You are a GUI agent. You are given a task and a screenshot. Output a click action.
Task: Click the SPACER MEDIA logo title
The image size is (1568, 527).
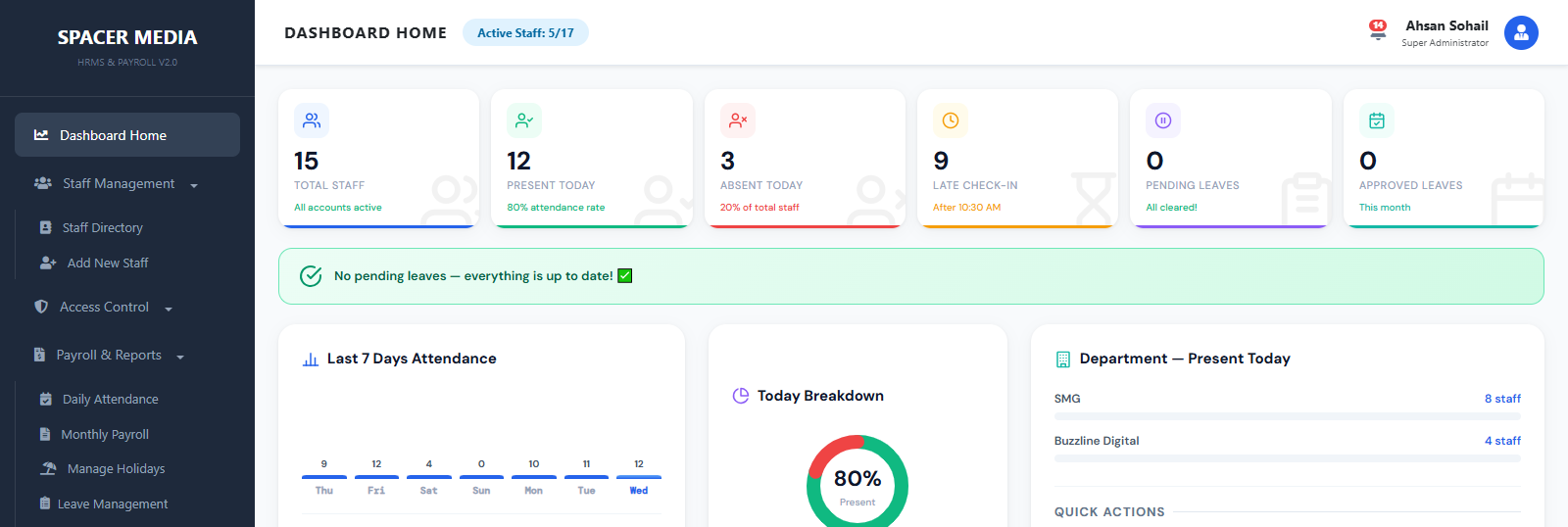tap(127, 37)
